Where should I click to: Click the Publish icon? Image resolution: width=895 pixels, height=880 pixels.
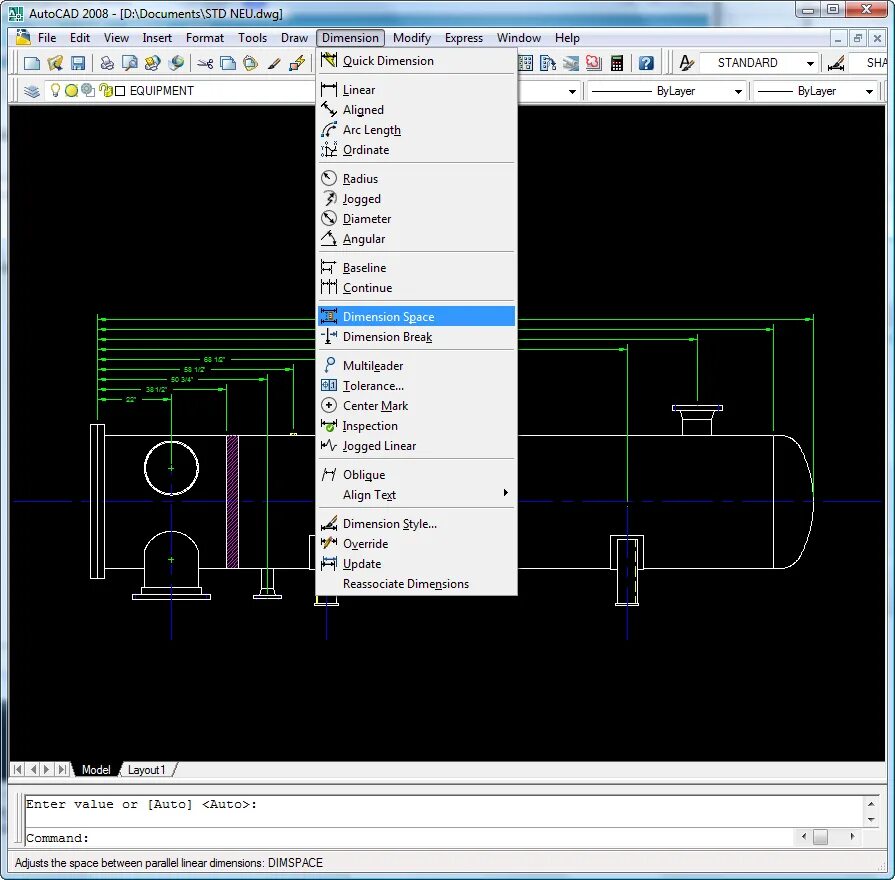(x=152, y=63)
